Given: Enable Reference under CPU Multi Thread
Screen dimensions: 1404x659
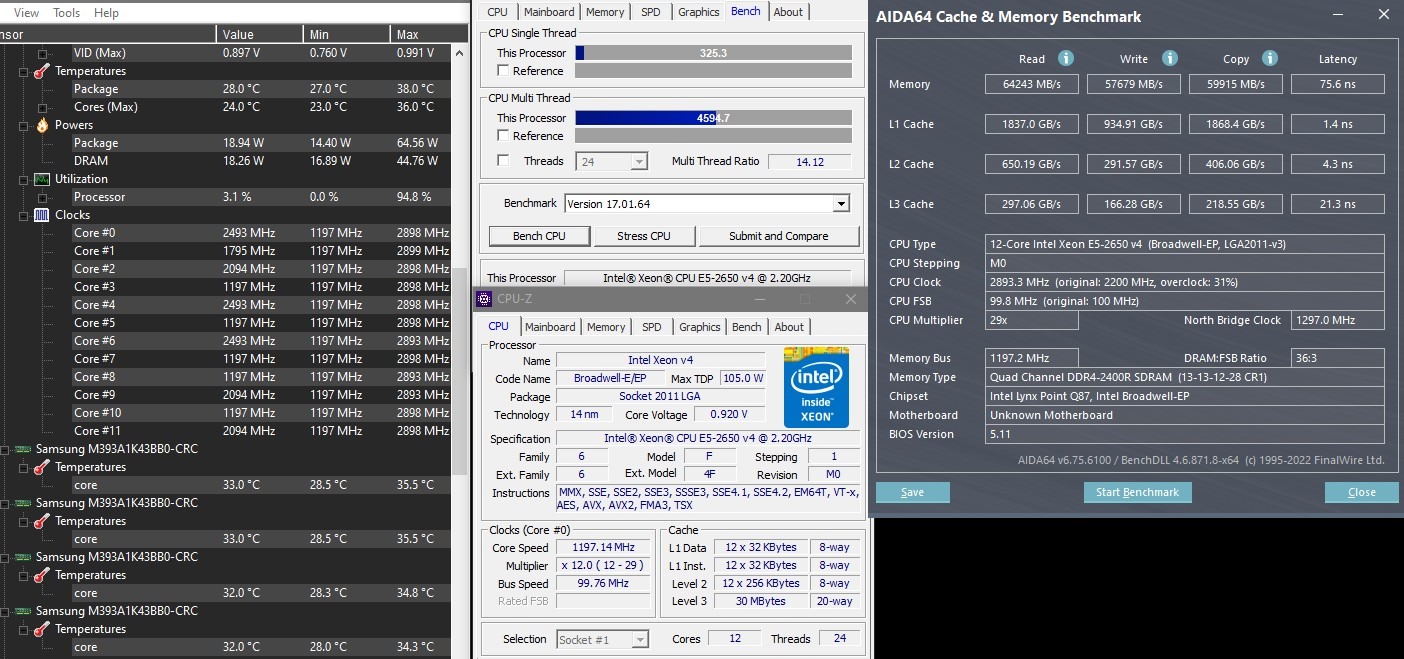Looking at the screenshot, I should [503, 136].
